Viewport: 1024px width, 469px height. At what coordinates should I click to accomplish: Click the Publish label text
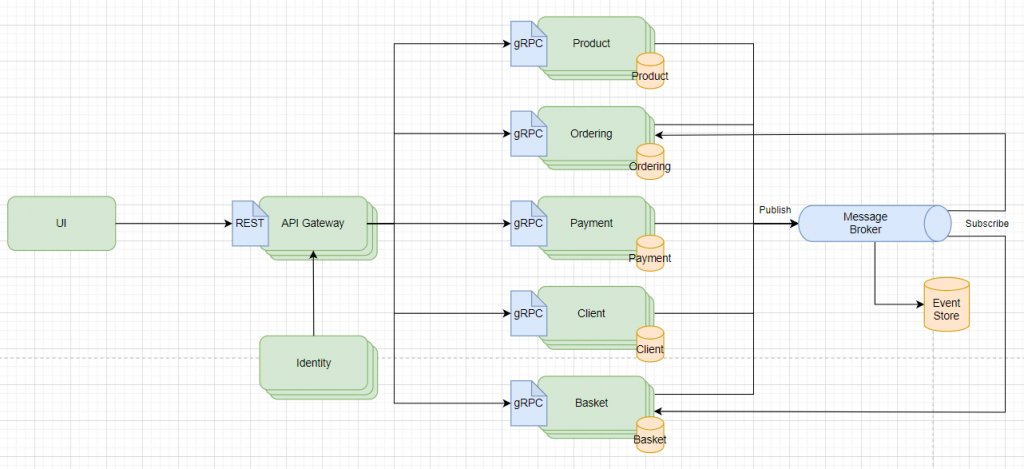pos(775,210)
